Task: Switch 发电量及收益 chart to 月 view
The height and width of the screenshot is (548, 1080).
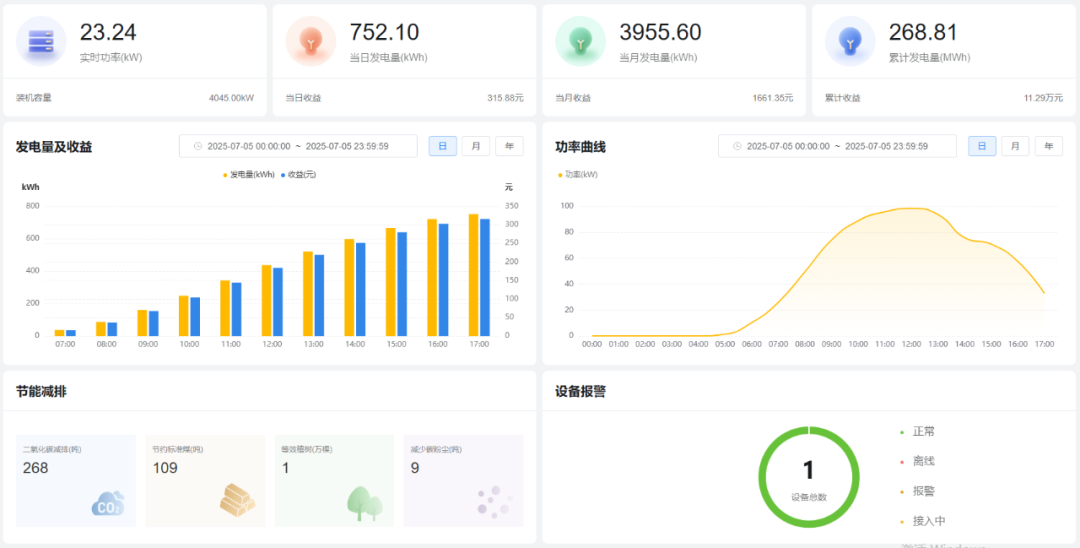Action: point(476,146)
